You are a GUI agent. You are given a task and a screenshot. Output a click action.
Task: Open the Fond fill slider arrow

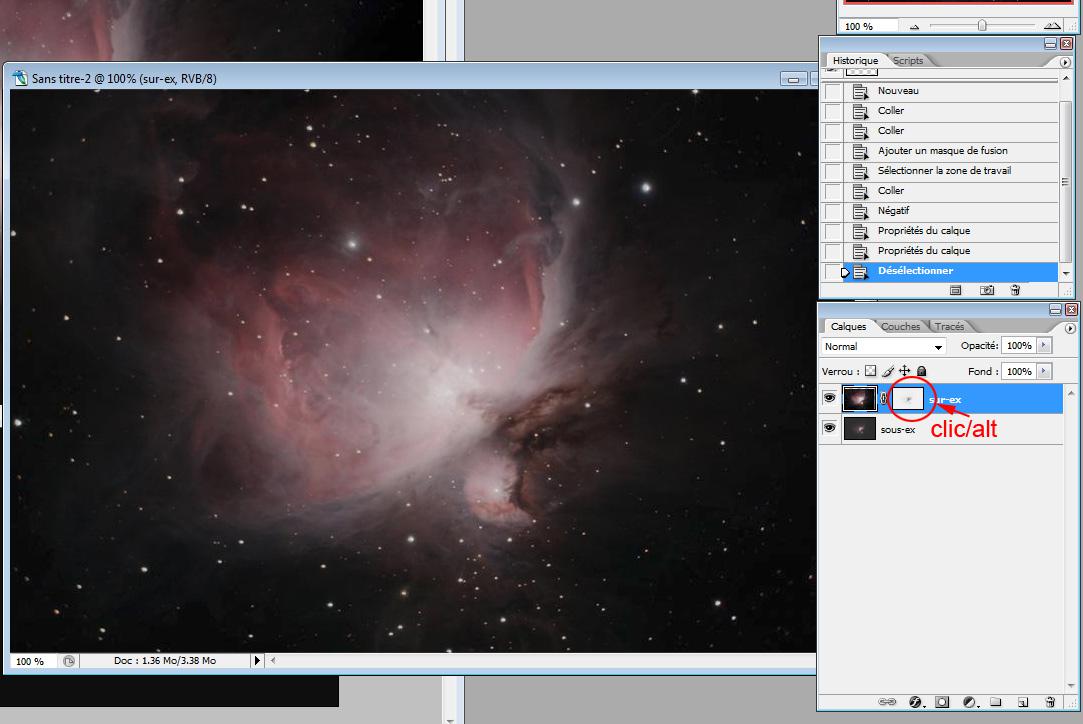point(1045,371)
